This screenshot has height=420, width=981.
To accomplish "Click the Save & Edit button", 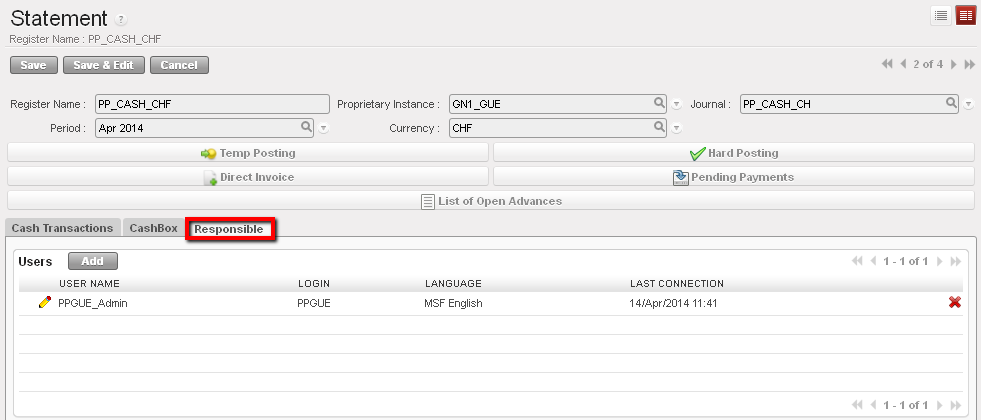I will click(103, 65).
